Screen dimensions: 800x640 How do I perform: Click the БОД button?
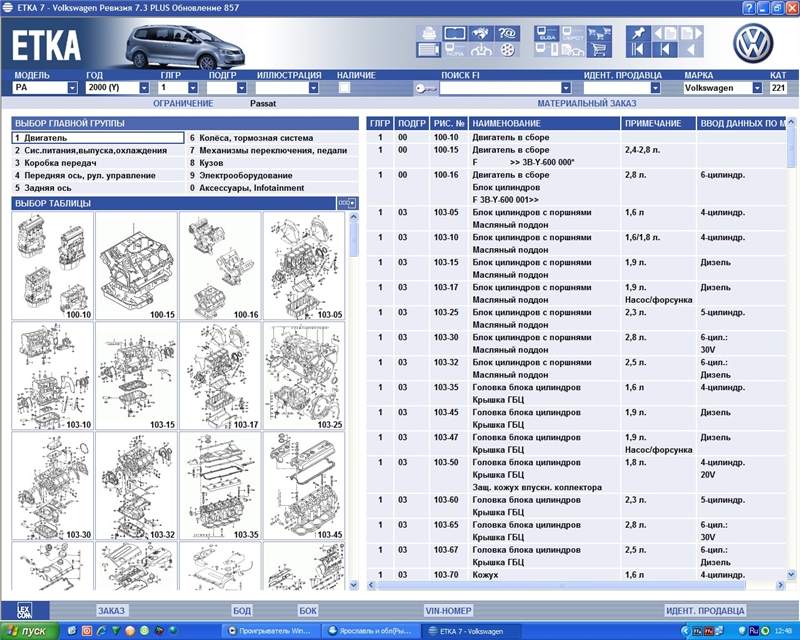coord(242,610)
